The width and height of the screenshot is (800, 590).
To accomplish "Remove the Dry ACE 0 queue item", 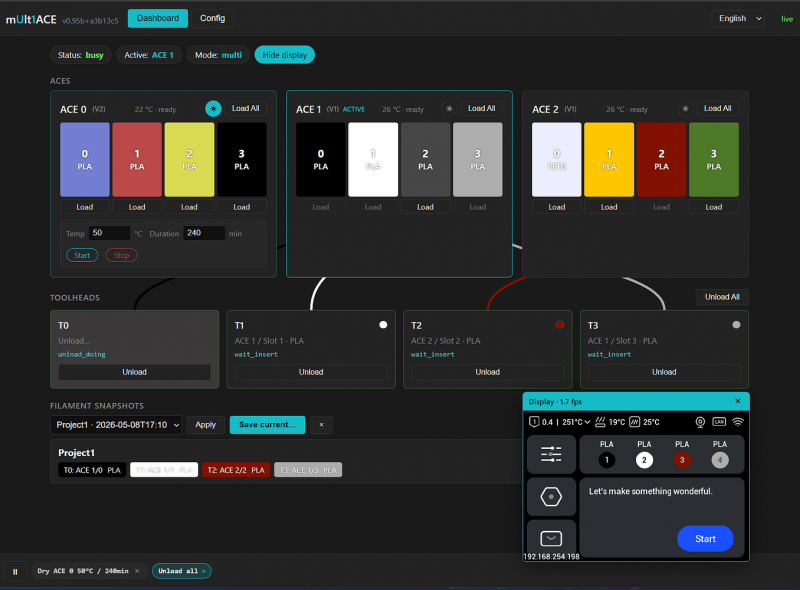I will (x=137, y=571).
